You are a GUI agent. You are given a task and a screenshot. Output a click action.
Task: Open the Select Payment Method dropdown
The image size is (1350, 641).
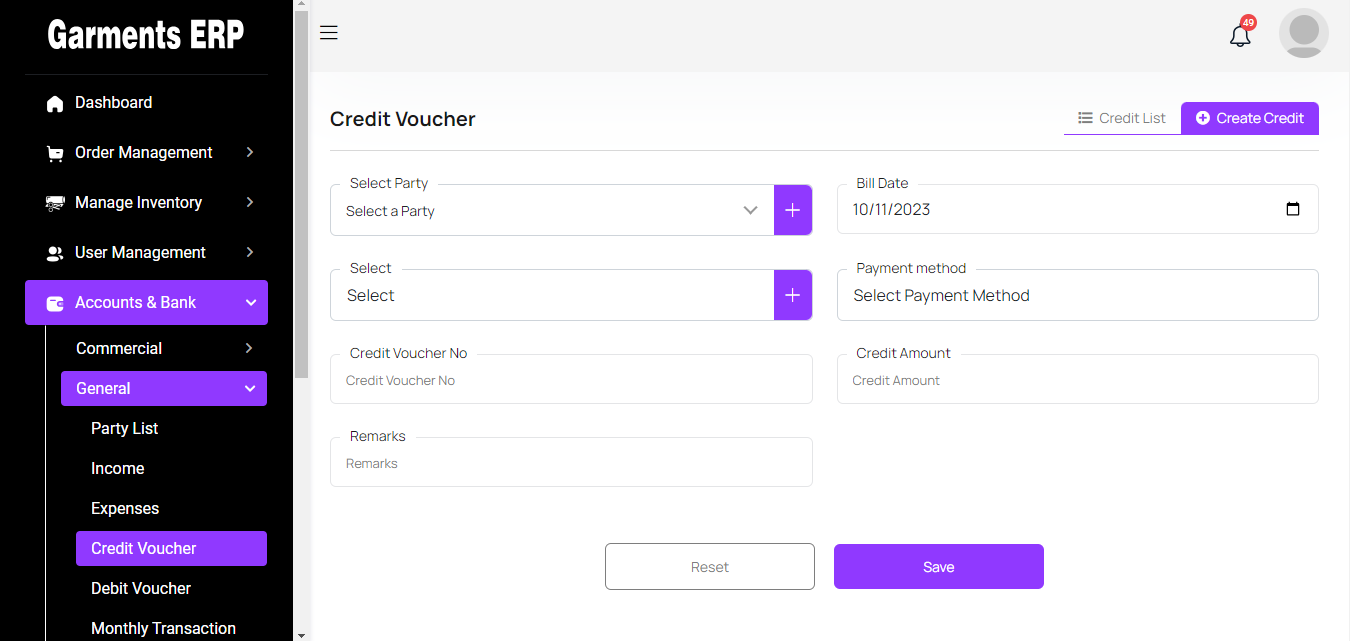click(x=1077, y=296)
